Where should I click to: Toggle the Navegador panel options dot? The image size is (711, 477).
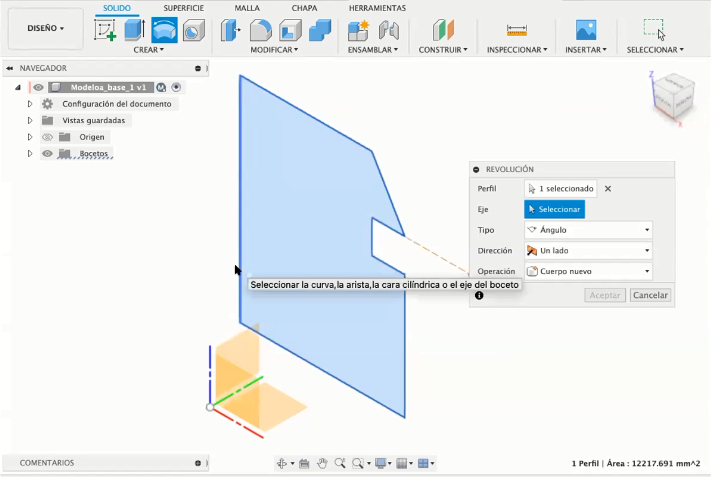[198, 68]
